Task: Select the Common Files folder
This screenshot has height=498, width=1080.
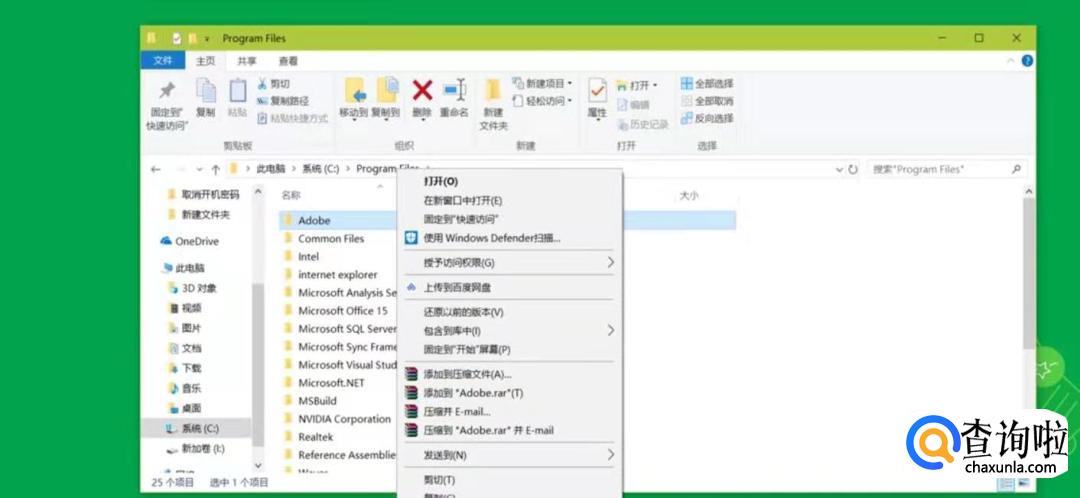Action: click(x=331, y=238)
